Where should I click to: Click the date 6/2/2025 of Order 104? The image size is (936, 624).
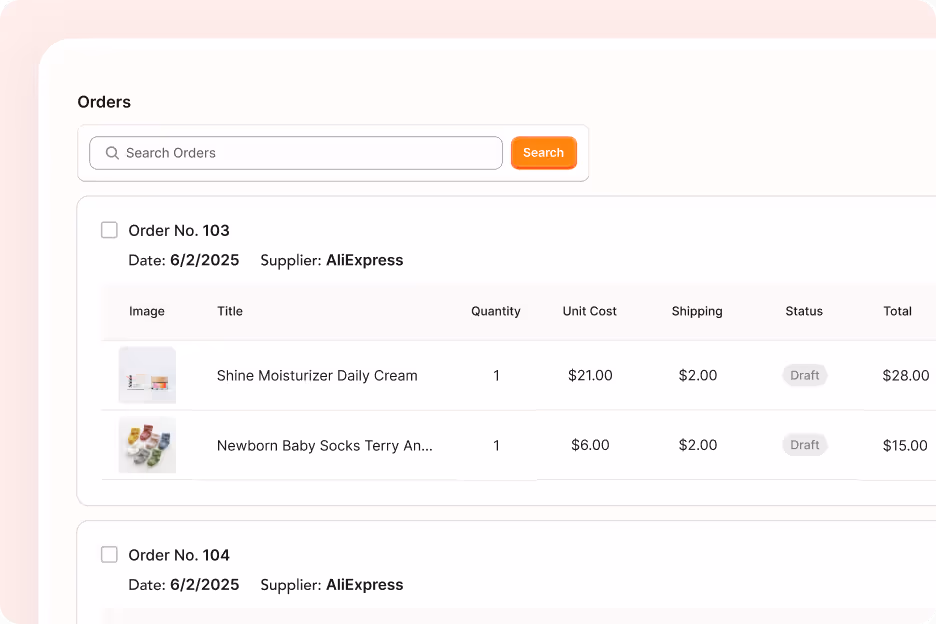click(205, 585)
